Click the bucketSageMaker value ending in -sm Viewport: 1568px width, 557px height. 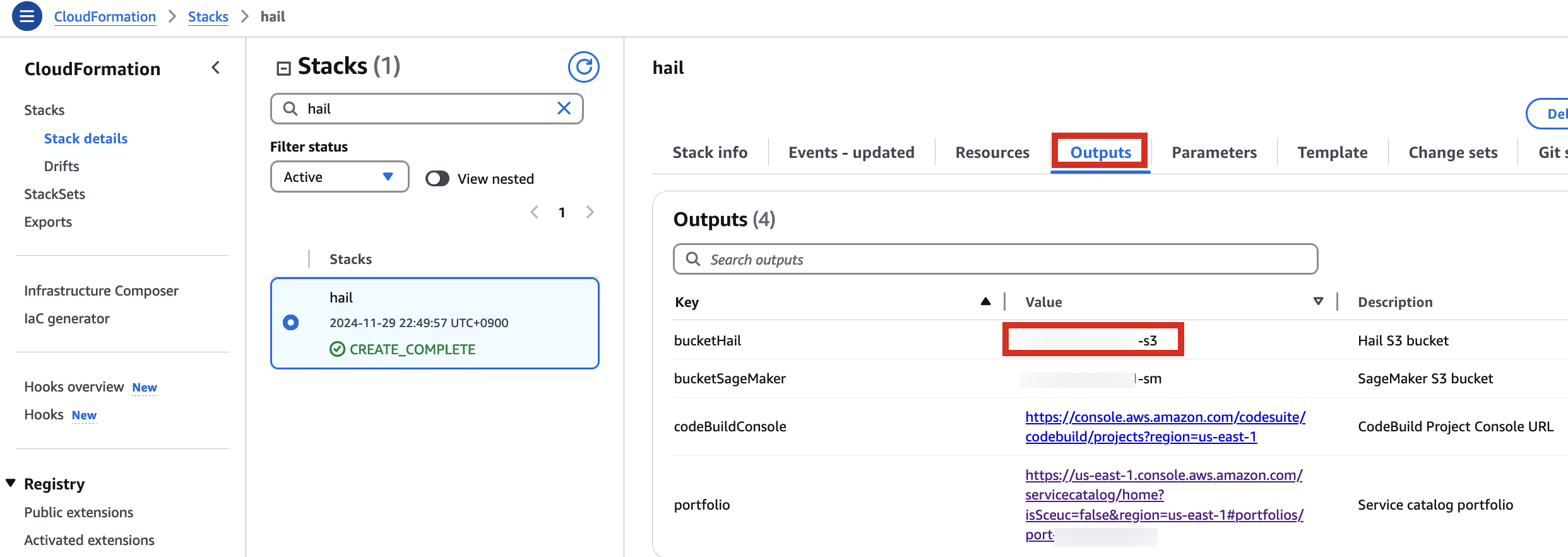[x=1091, y=379]
